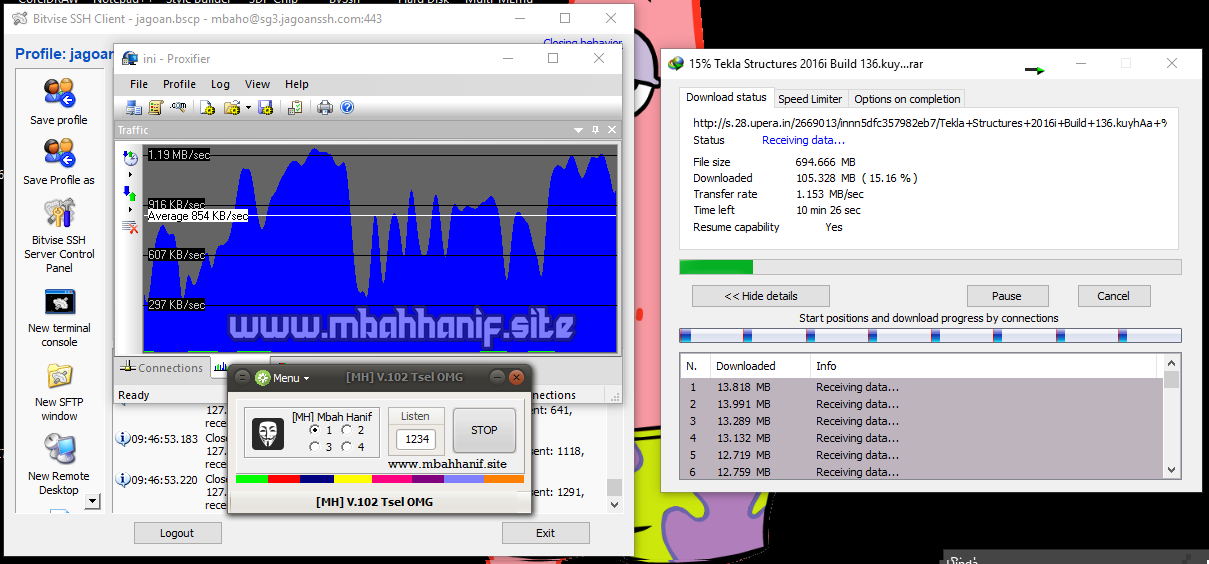Click the green download progress bar in IDM
This screenshot has width=1209, height=564.
(930, 267)
